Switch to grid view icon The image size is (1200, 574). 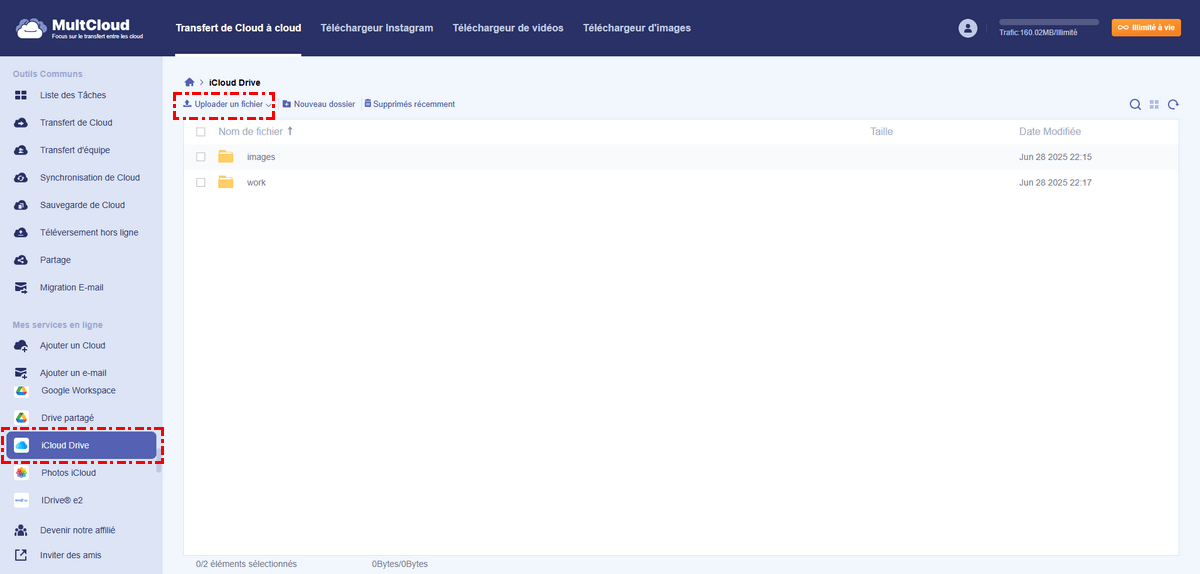pyautogui.click(x=1154, y=104)
